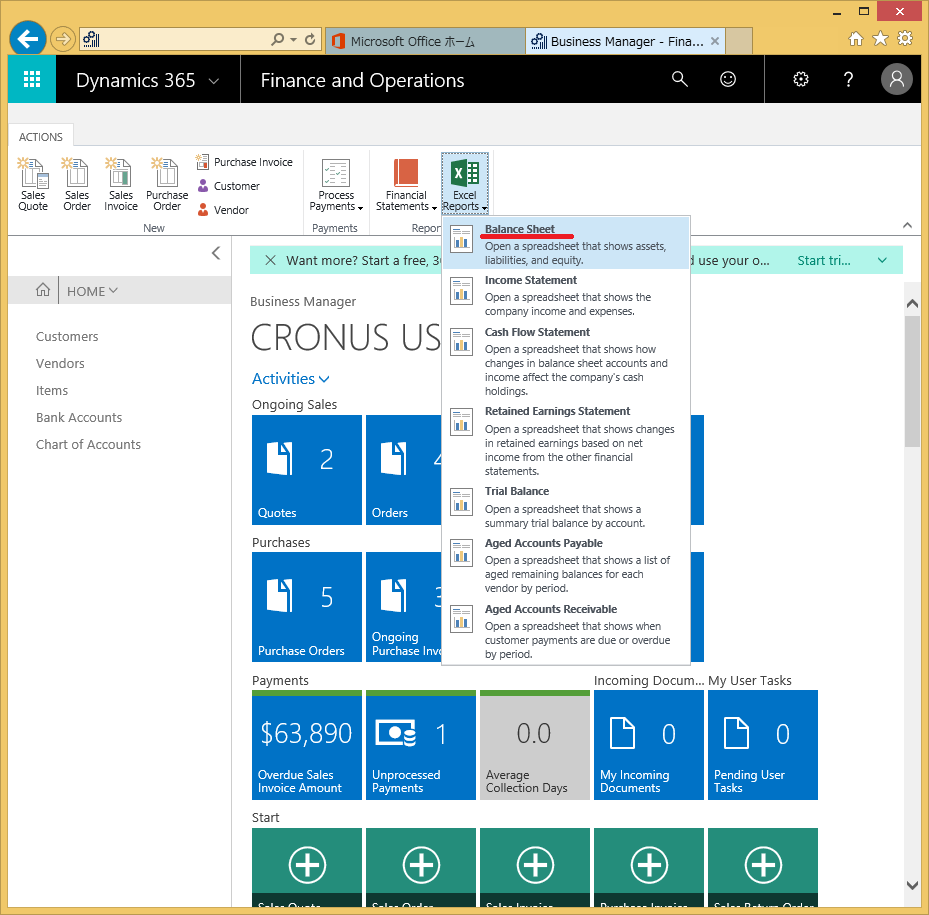Click the page scrollbar down arrow
Viewport: 929px width, 915px height.
[x=912, y=885]
